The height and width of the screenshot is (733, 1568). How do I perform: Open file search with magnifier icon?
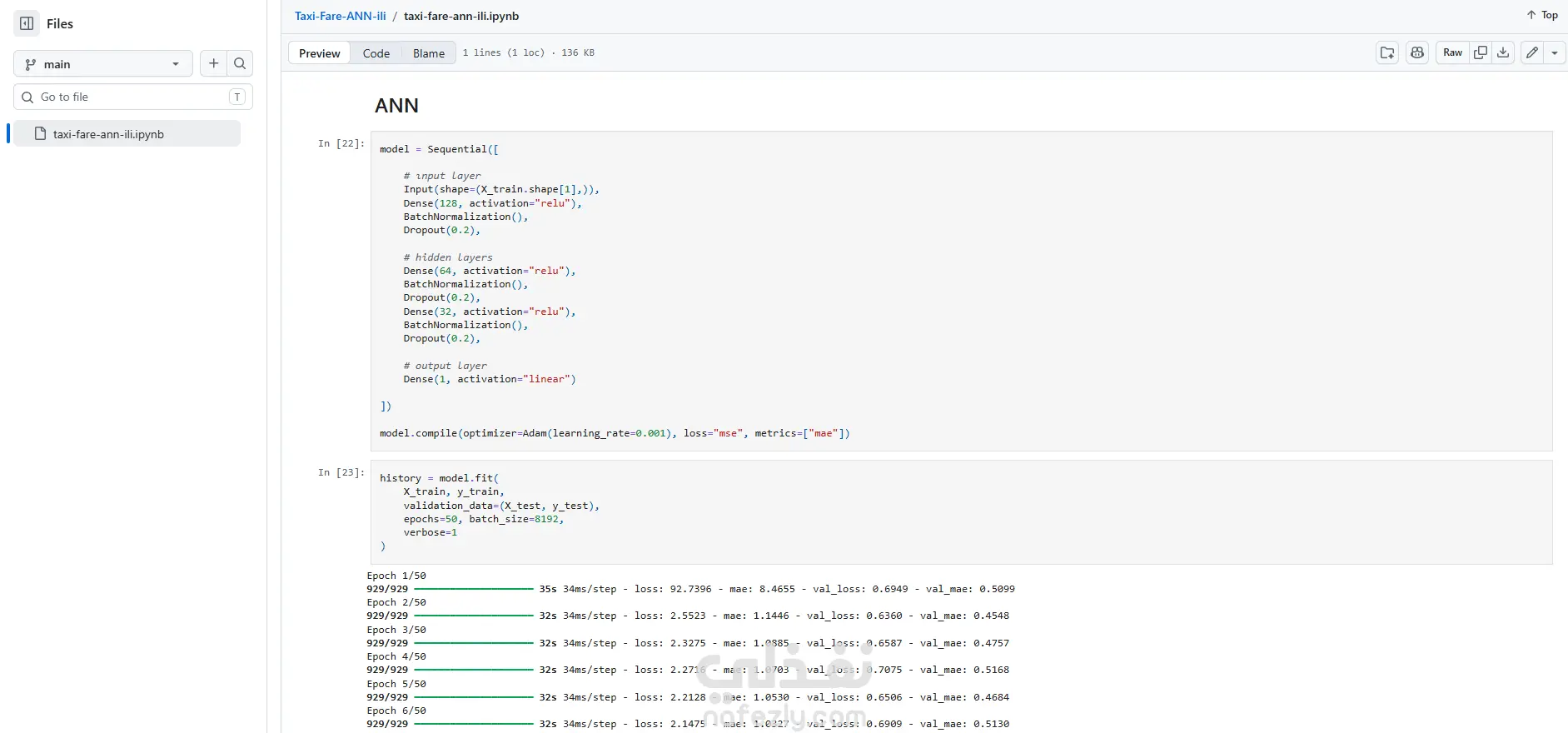pyautogui.click(x=240, y=63)
